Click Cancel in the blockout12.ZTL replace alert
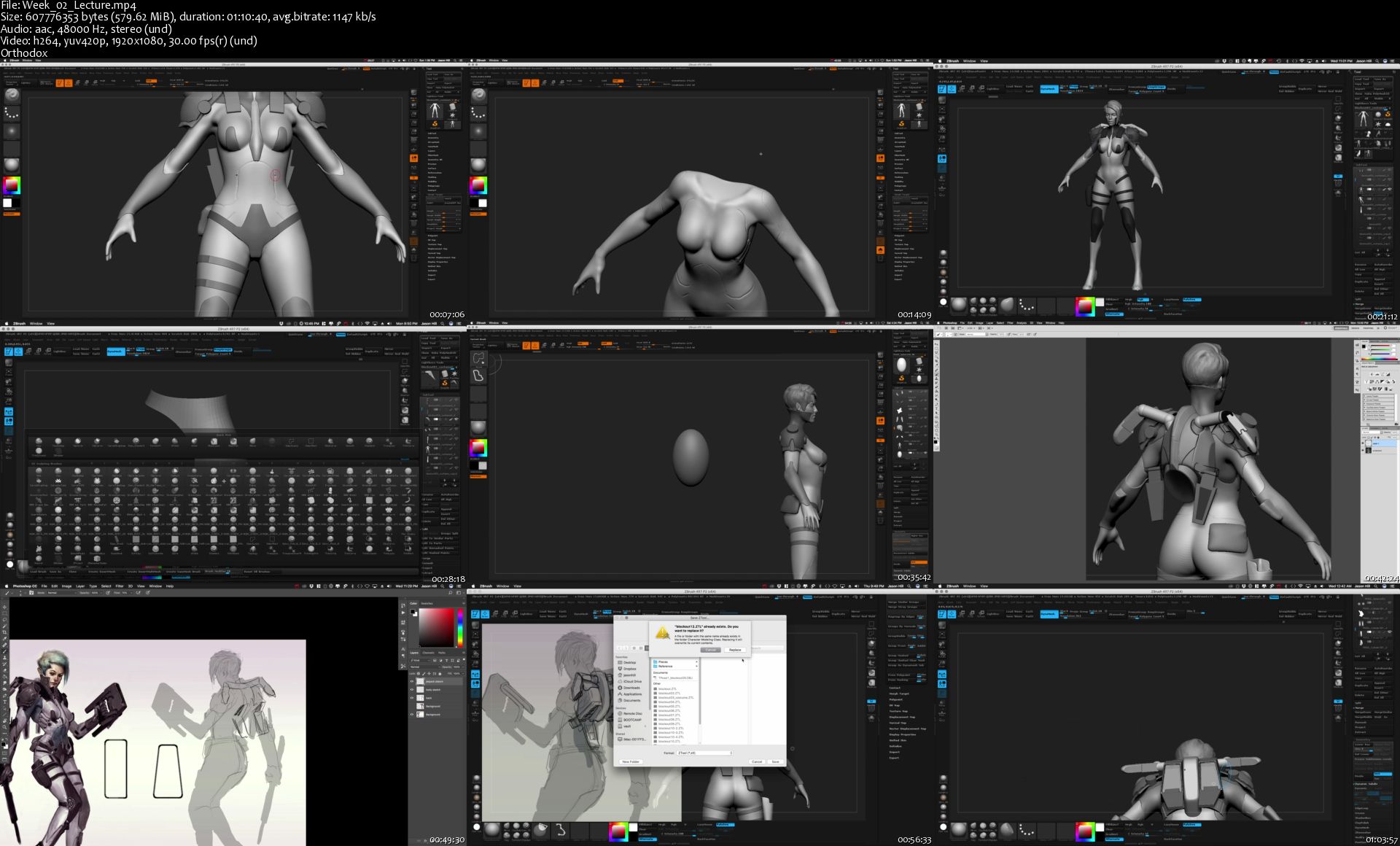The image size is (1400, 846). coord(711,650)
